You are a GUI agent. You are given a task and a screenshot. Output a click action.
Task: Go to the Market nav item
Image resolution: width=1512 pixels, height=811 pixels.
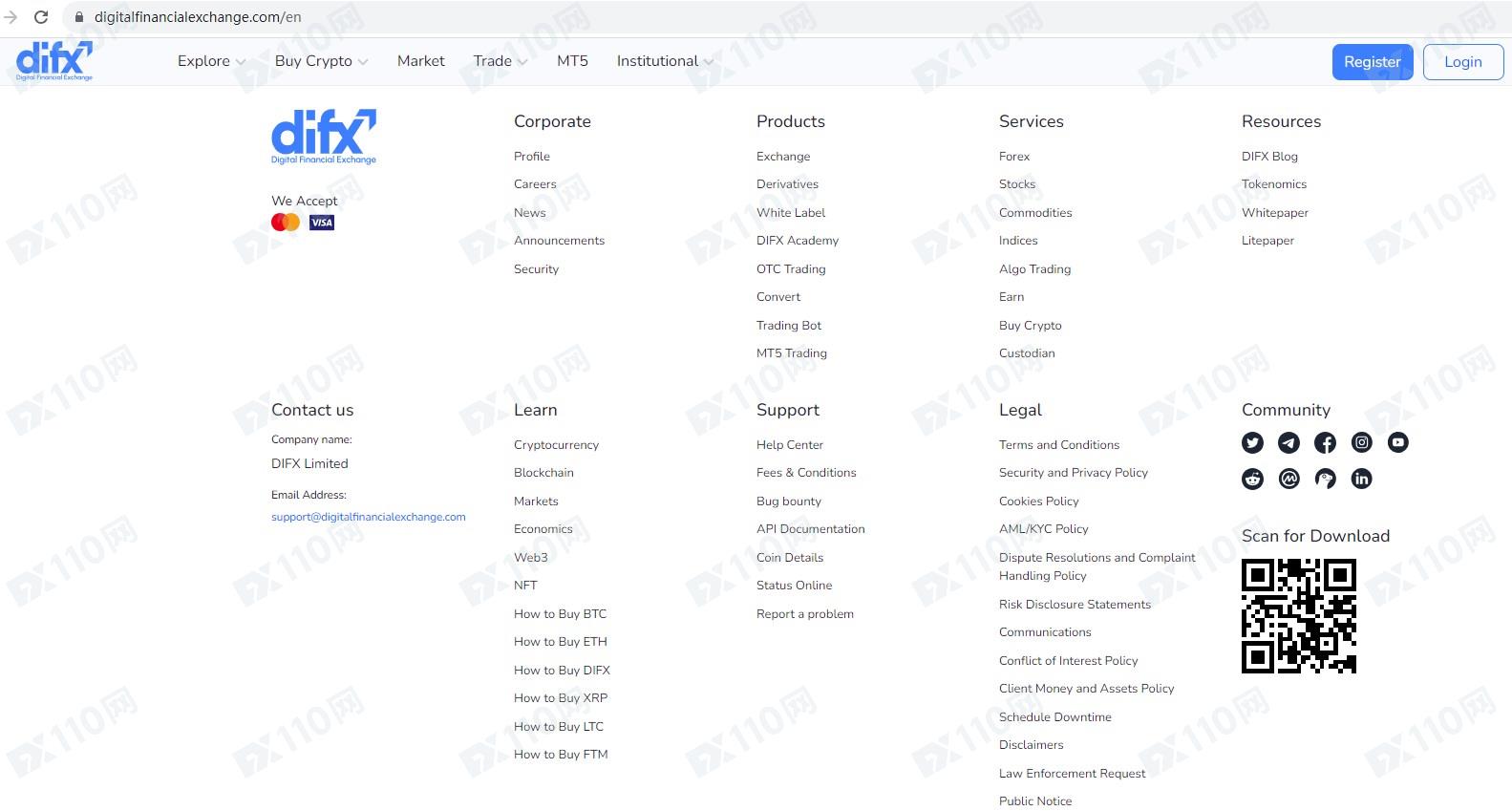tap(420, 61)
